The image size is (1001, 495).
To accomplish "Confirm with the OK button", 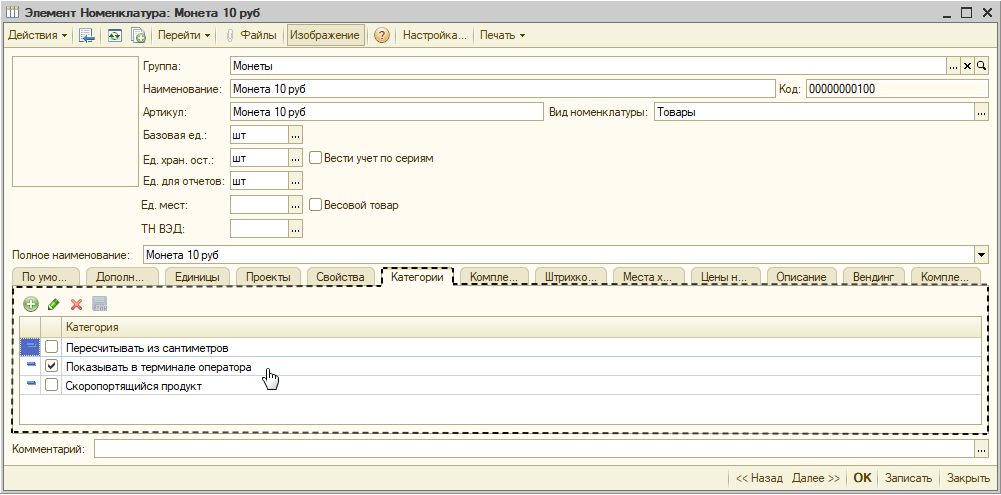I will coord(862,478).
